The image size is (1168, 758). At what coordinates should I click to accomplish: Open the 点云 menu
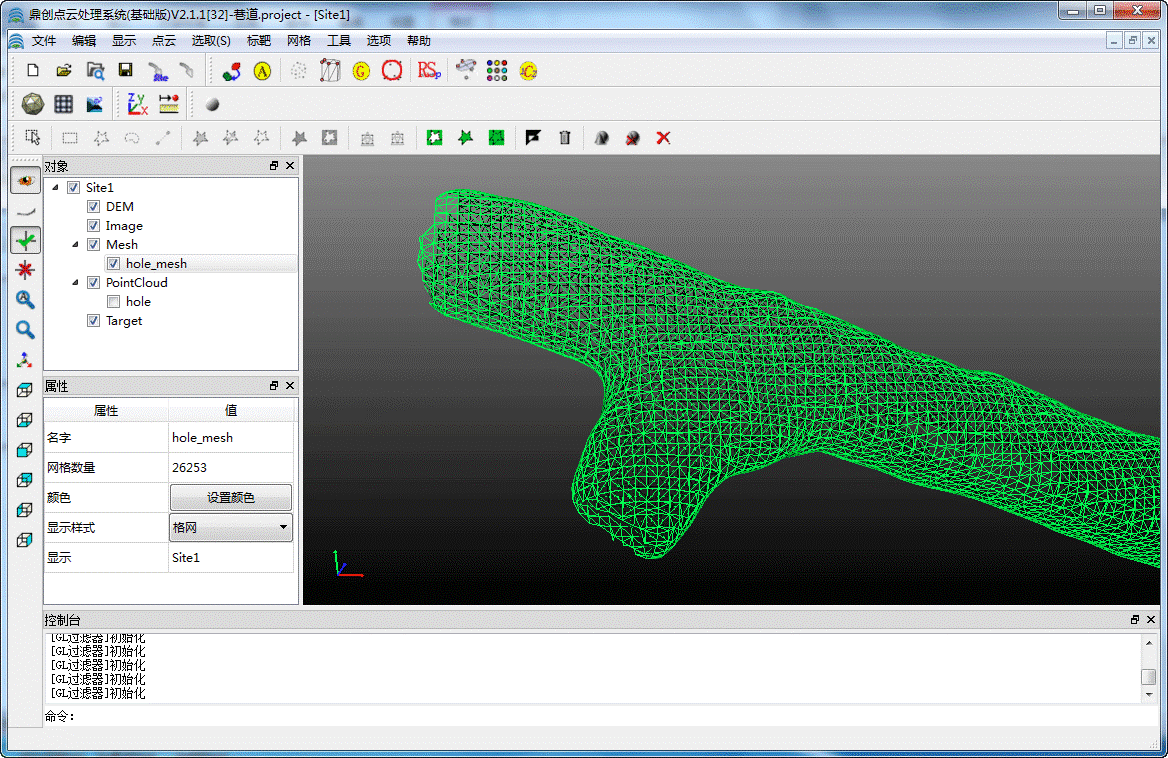[164, 41]
